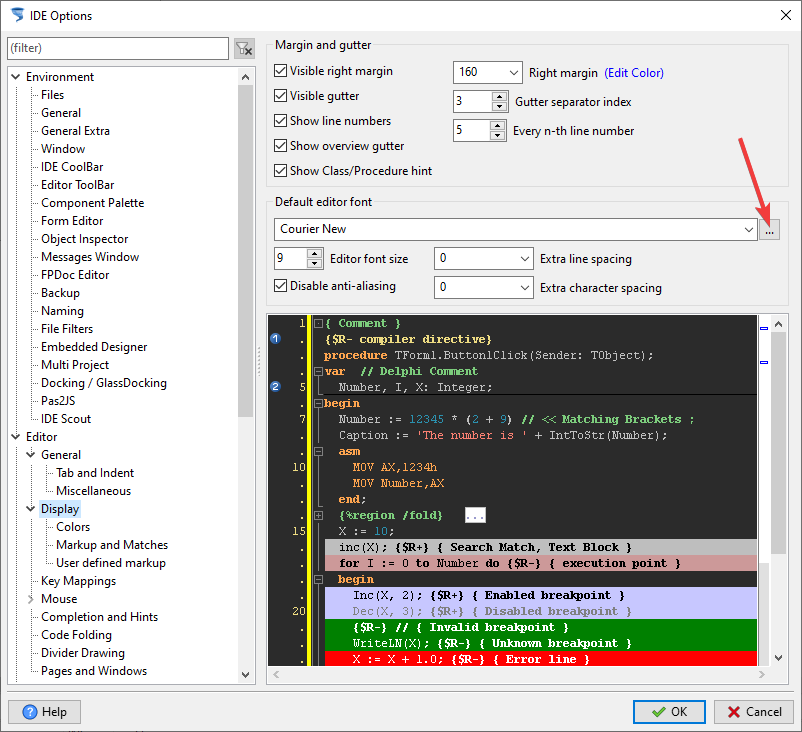
Task: Decrease Every n-th line number value
Action: coord(497,136)
